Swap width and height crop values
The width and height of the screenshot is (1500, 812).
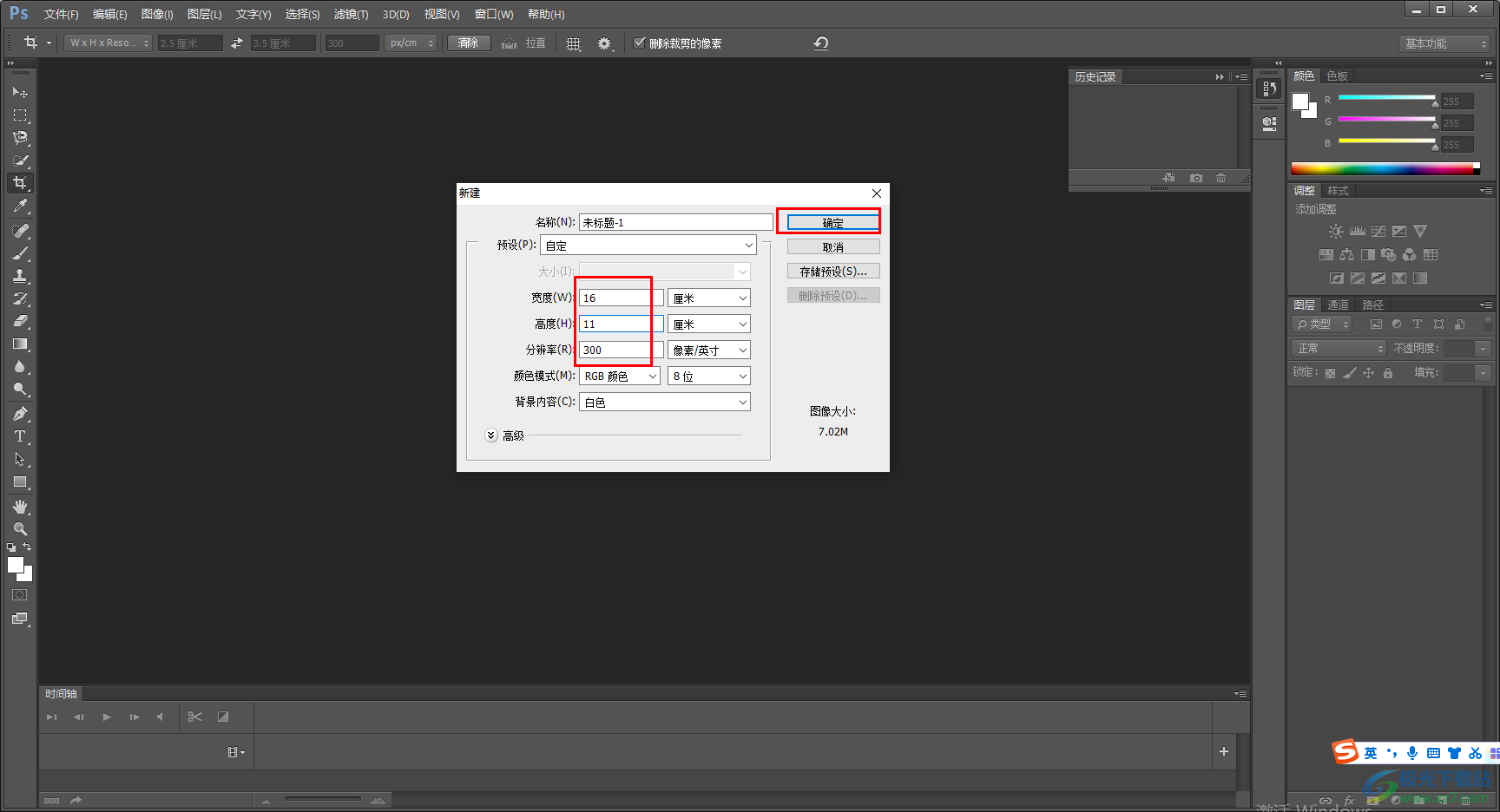tap(237, 43)
